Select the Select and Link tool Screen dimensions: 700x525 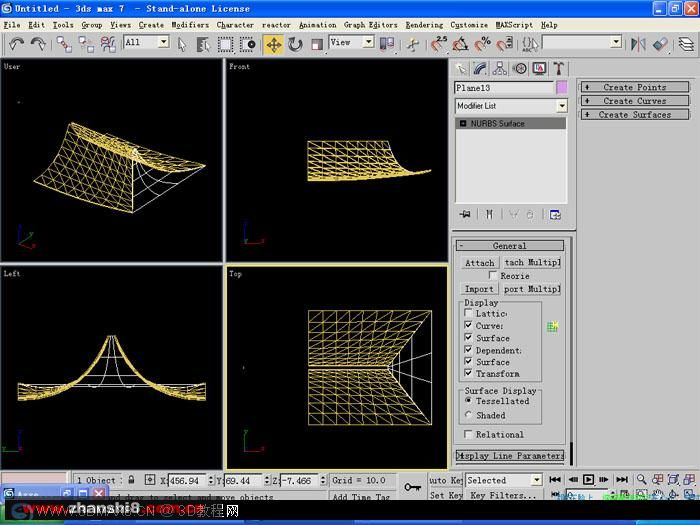pos(64,44)
